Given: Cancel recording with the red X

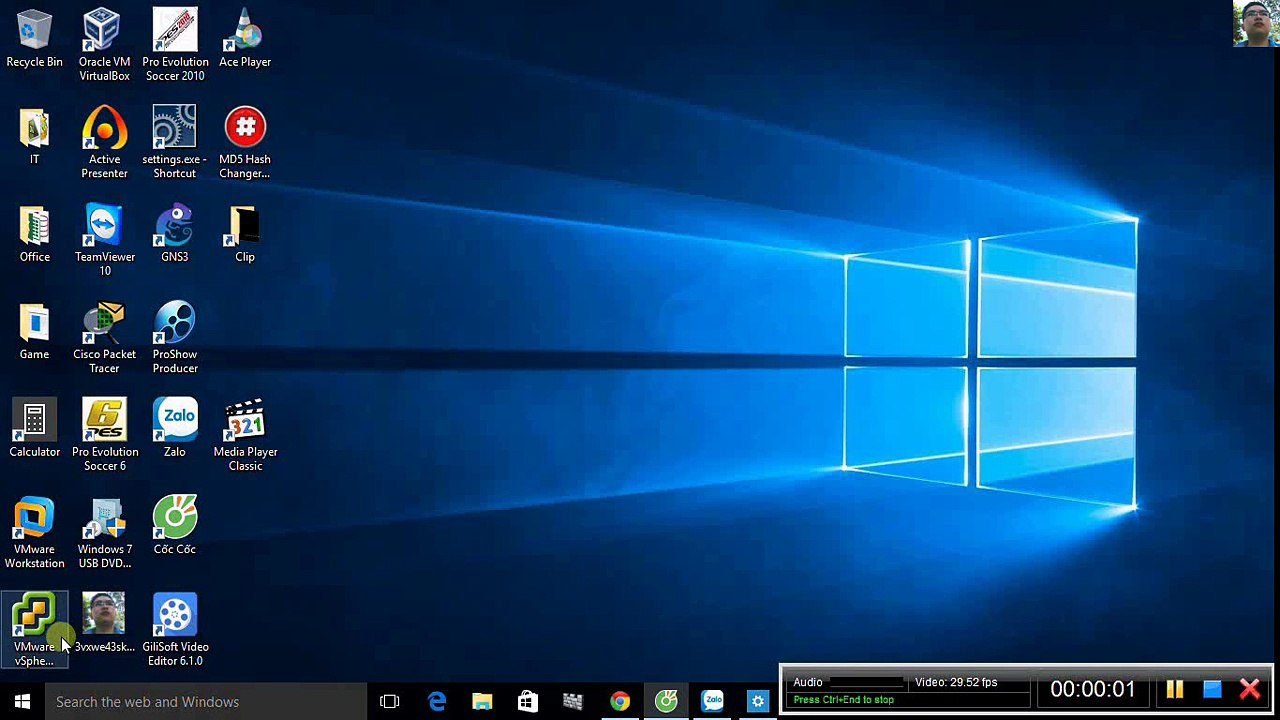Looking at the screenshot, I should 1250,689.
